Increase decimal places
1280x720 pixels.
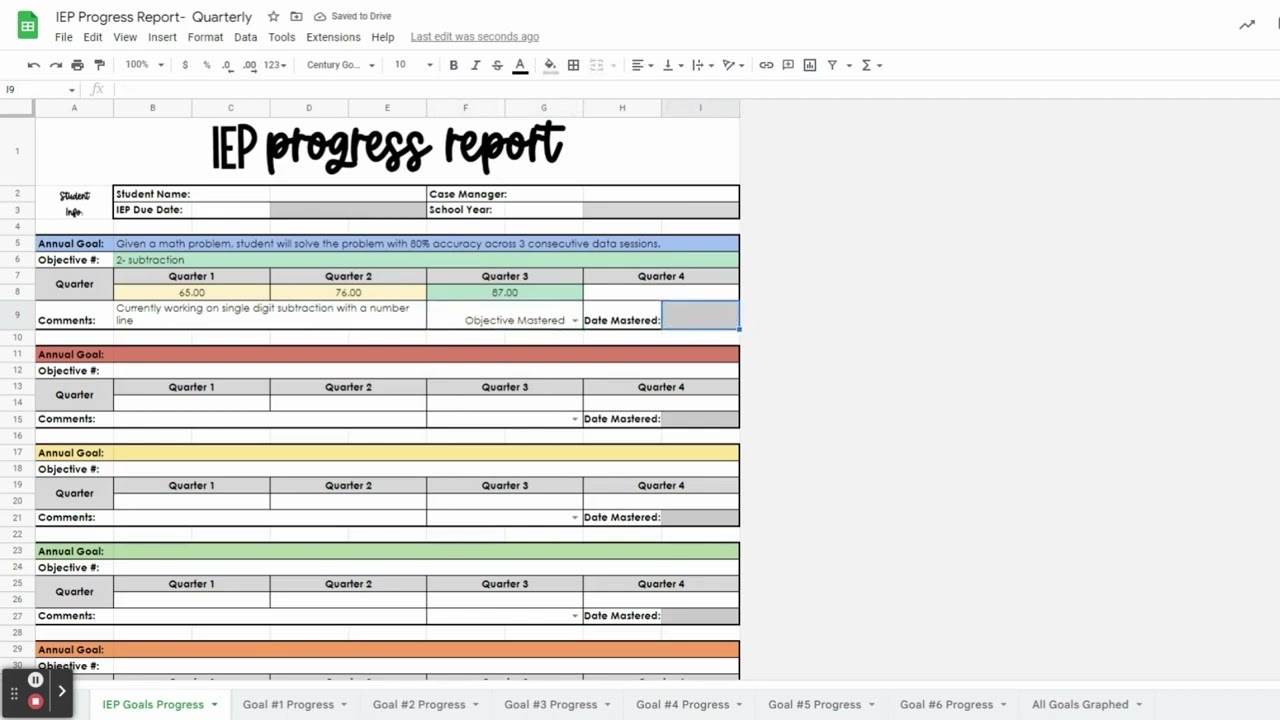(249, 65)
